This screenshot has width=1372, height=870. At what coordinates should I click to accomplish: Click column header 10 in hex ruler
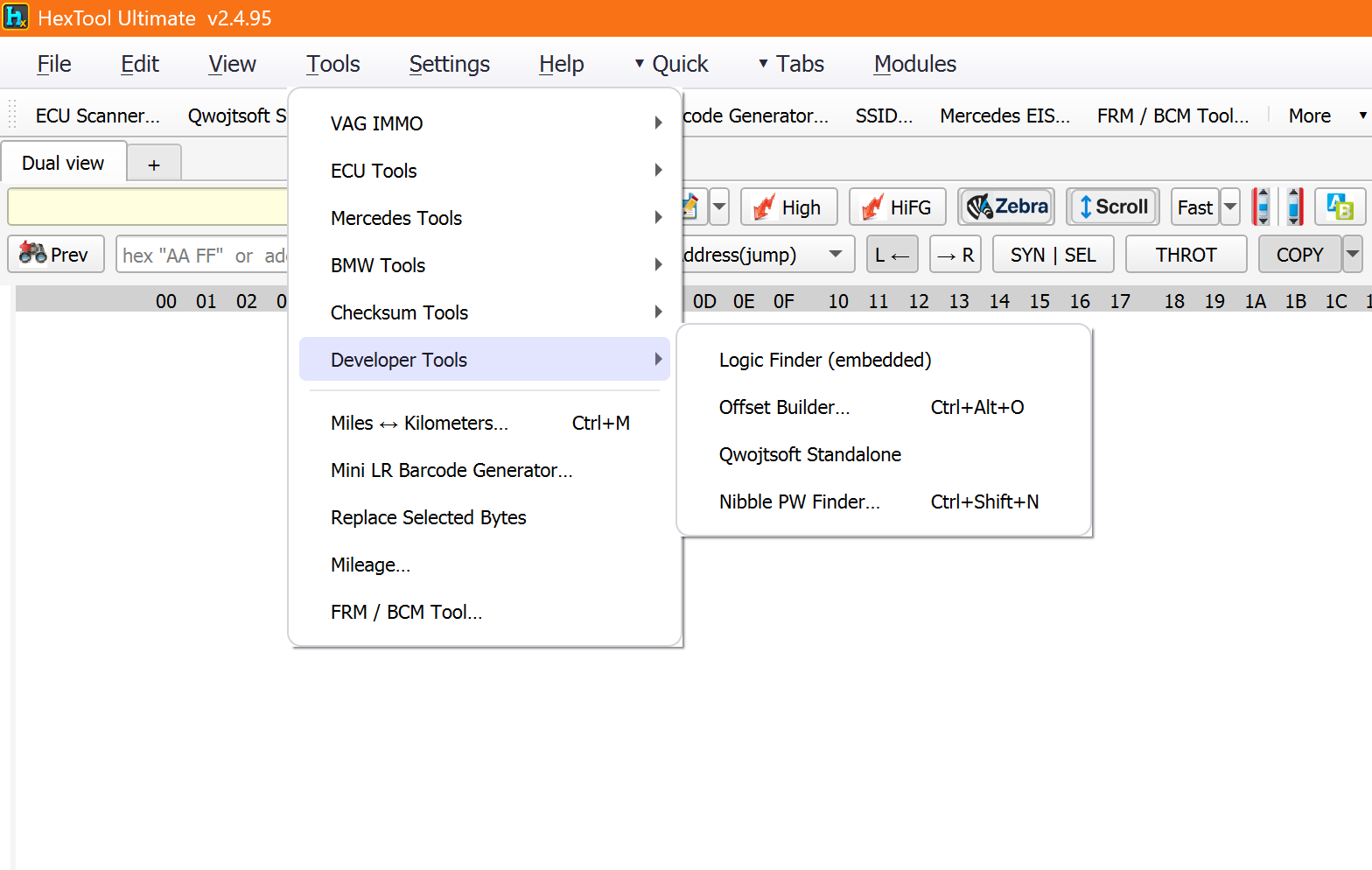click(838, 301)
